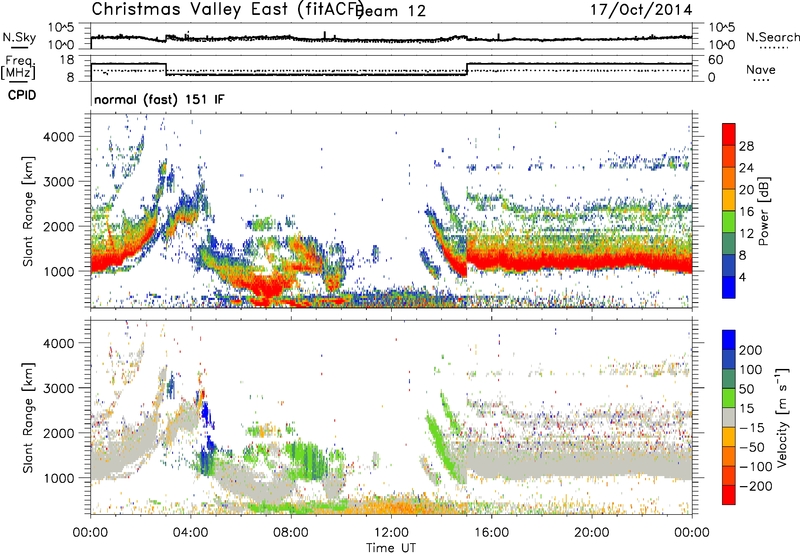Screen dimensions: 800x554
Task: Click the '18' tick on the frequency axis
Action: pos(67,60)
